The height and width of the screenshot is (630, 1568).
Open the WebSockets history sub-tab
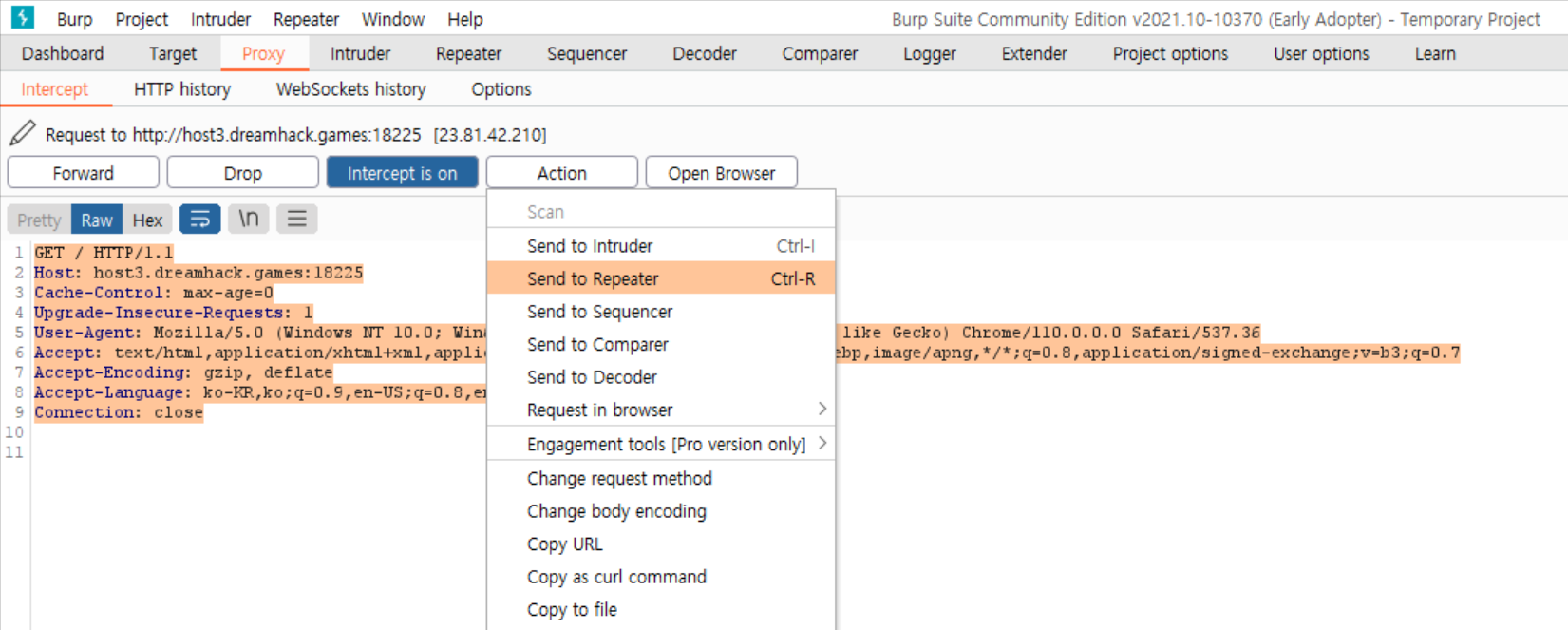tap(351, 89)
